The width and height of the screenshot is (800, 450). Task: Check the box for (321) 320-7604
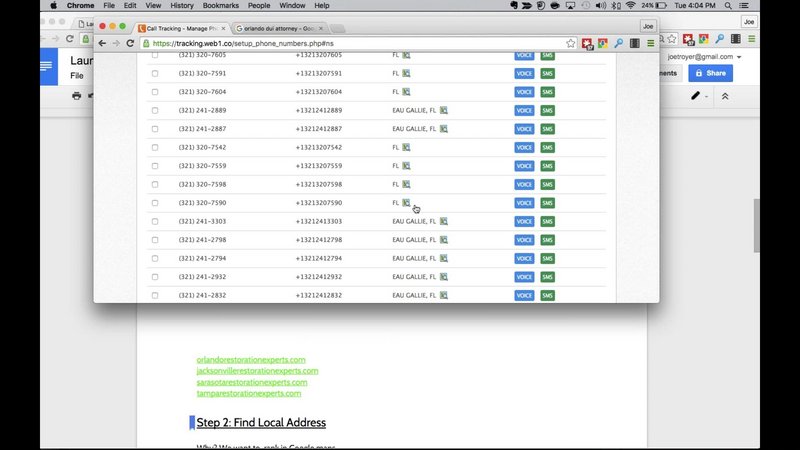coord(155,92)
